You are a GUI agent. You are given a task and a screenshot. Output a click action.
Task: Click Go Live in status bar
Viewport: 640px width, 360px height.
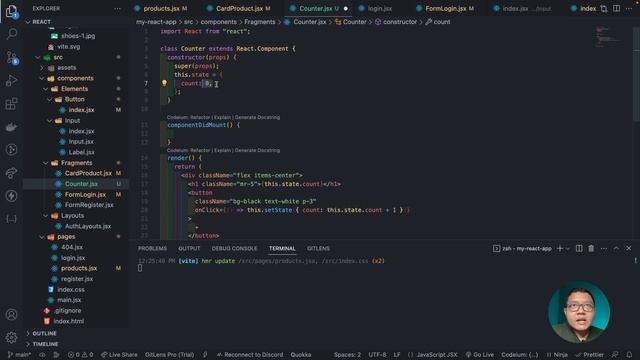(480, 355)
